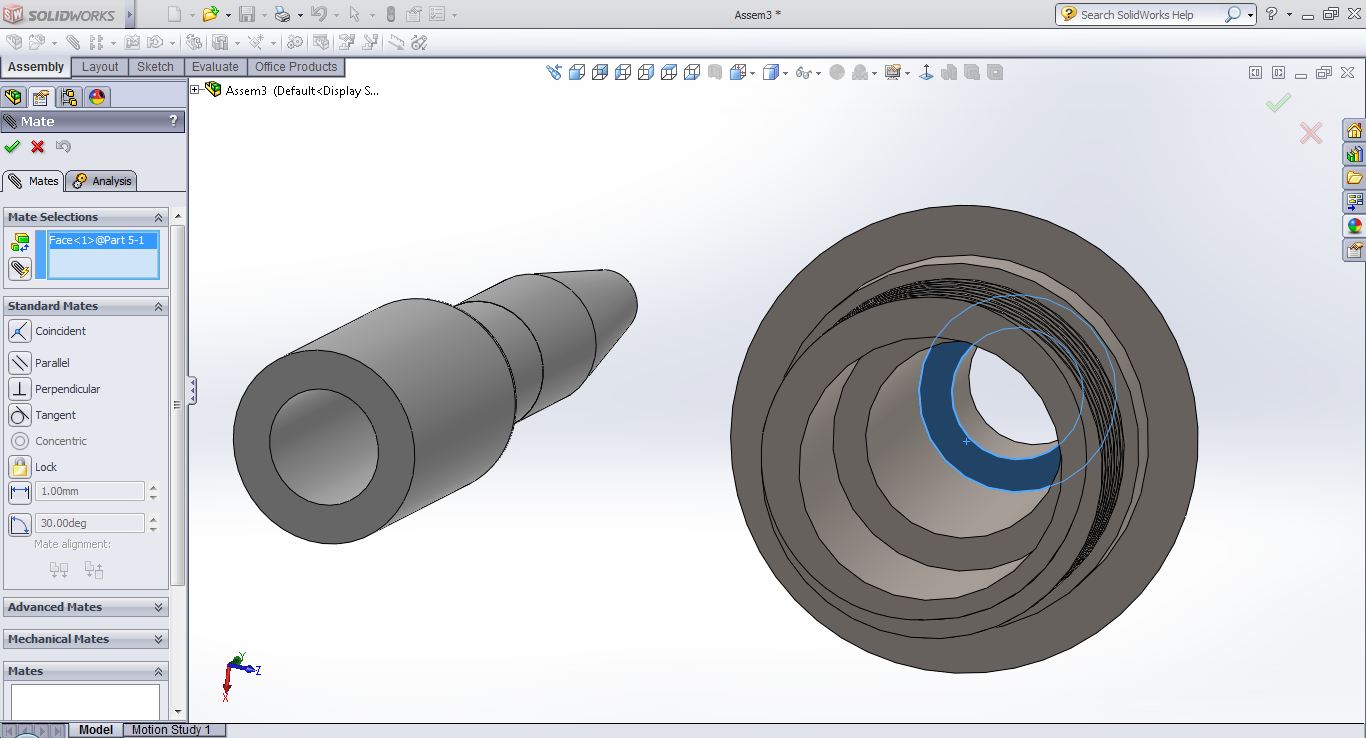Open the FeatureManager design tree tab icon
Screen dimensions: 1366x738
tap(13, 97)
